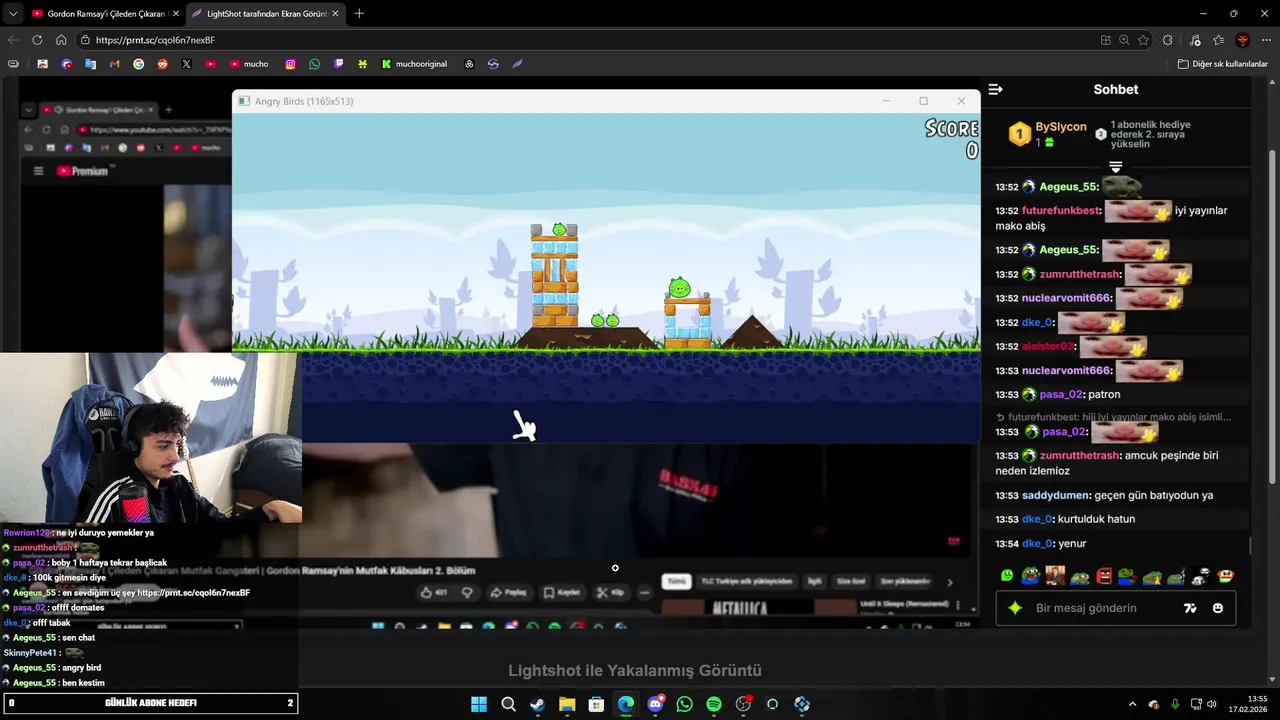Open the Google Translate bookmark icon
1280x720 pixels.
(x=90, y=64)
